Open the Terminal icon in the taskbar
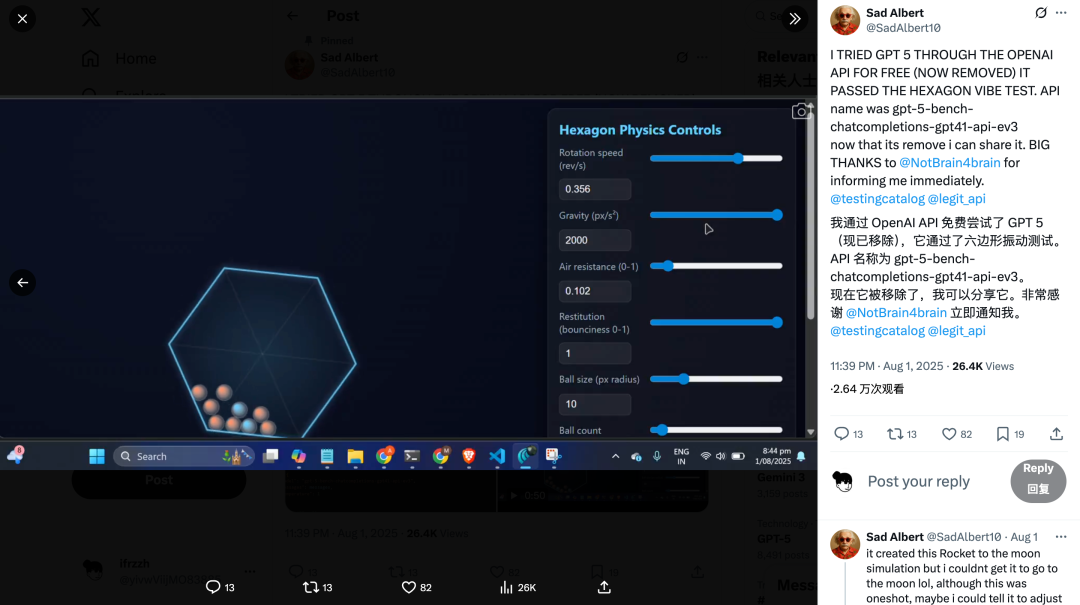The width and height of the screenshot is (1080, 605). click(x=412, y=456)
